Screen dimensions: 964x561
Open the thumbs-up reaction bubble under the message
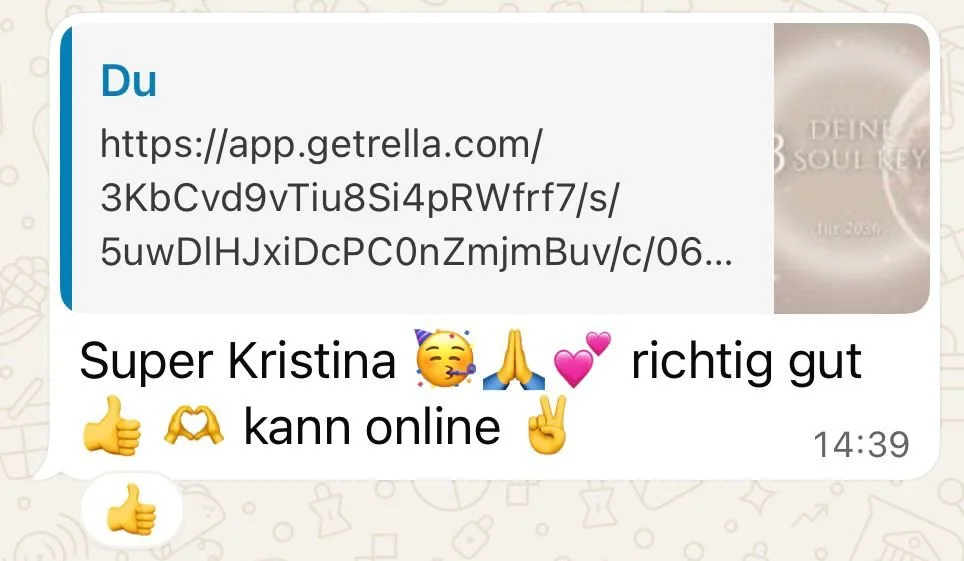tap(132, 509)
